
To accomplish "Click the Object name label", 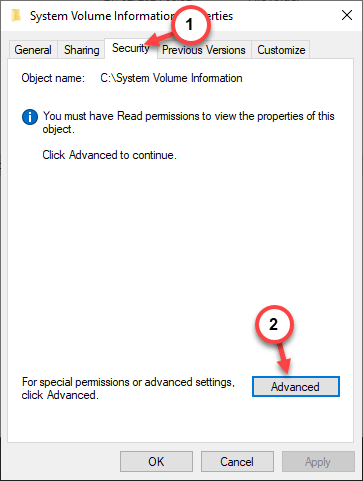I will point(53,78).
